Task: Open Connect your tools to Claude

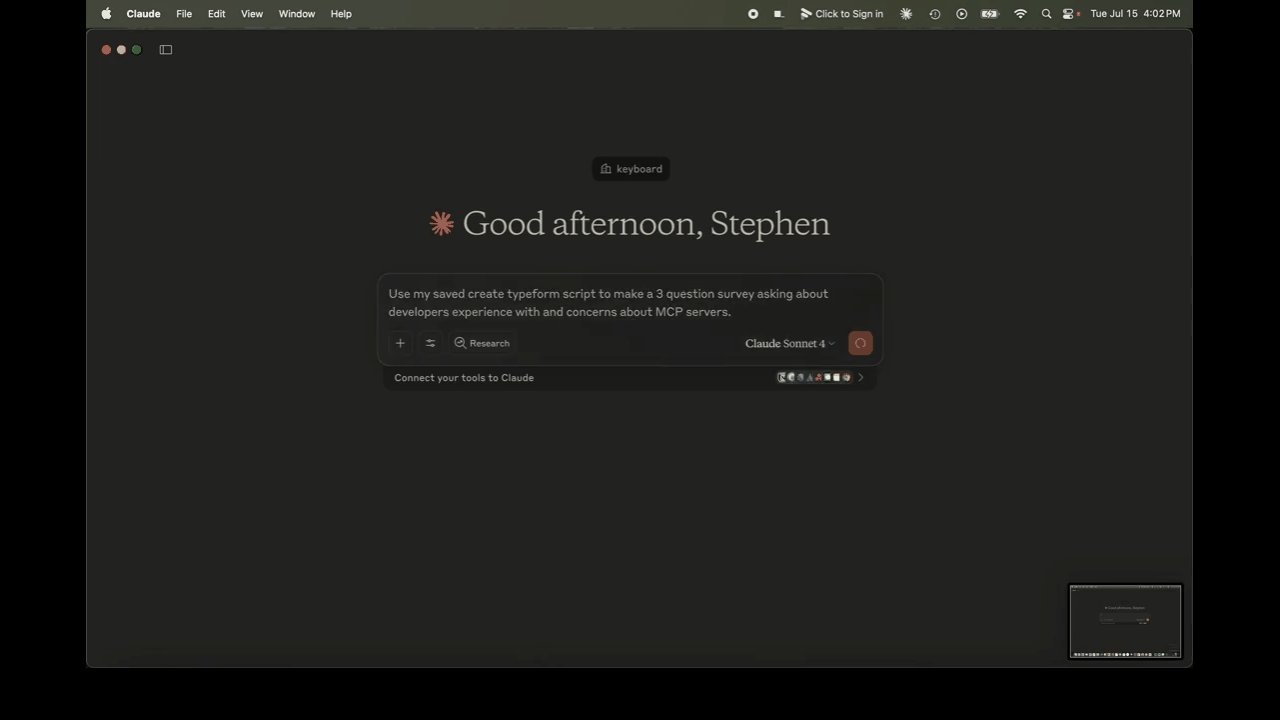Action: tap(463, 377)
